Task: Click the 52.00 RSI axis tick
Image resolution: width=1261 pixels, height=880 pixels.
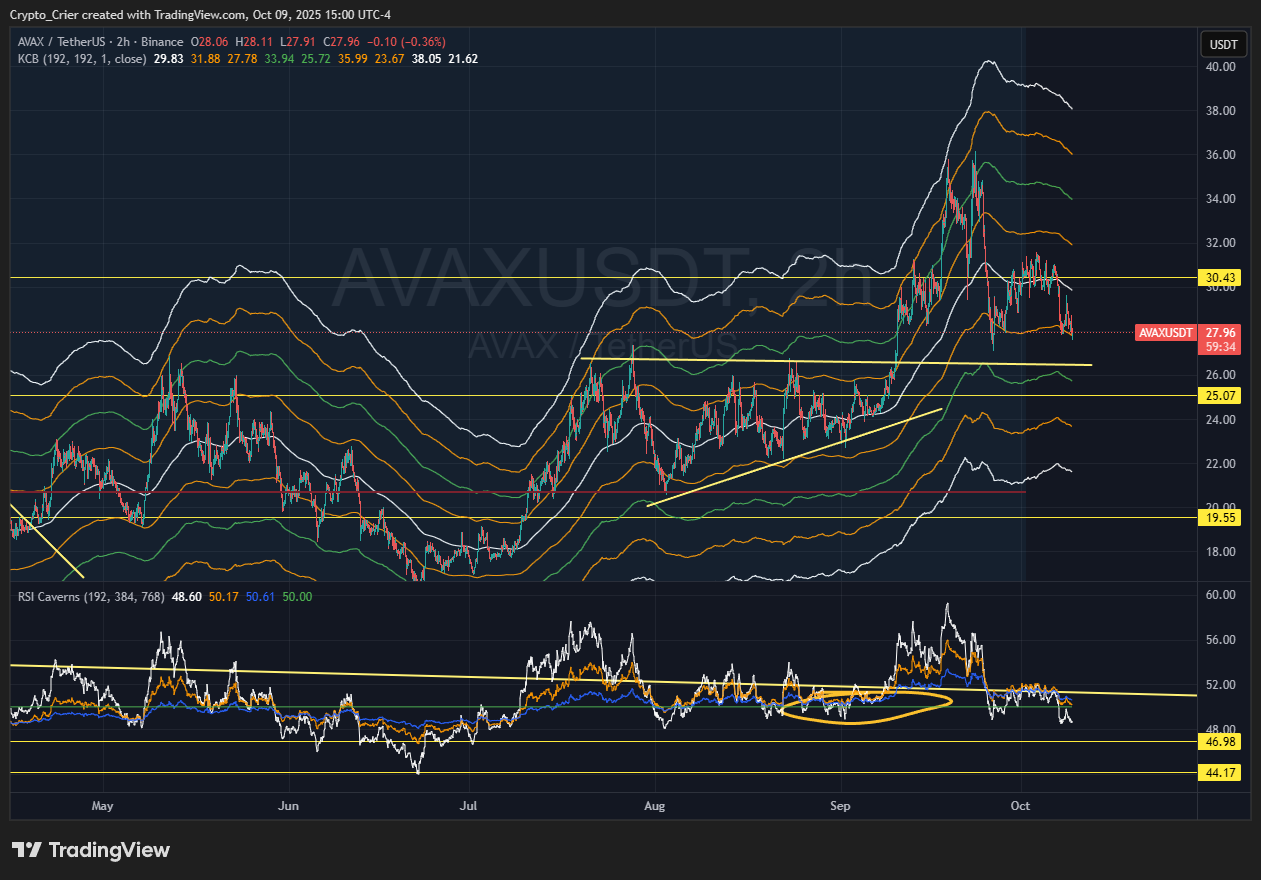Action: pos(1221,685)
